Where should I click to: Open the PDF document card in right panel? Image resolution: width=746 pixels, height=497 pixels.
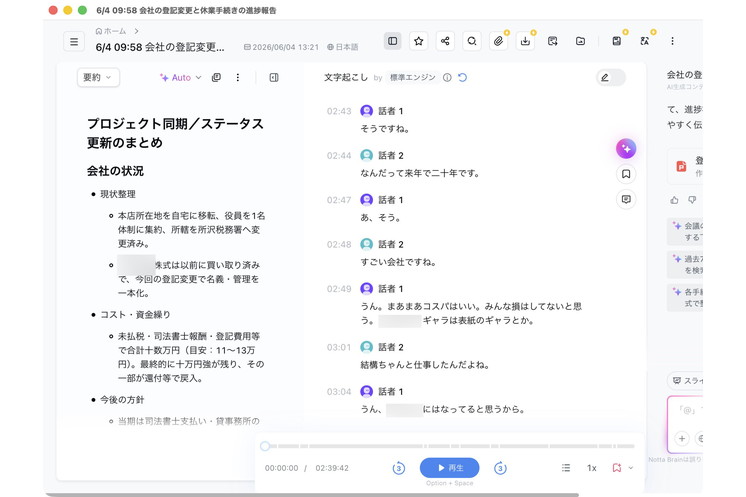click(685, 166)
